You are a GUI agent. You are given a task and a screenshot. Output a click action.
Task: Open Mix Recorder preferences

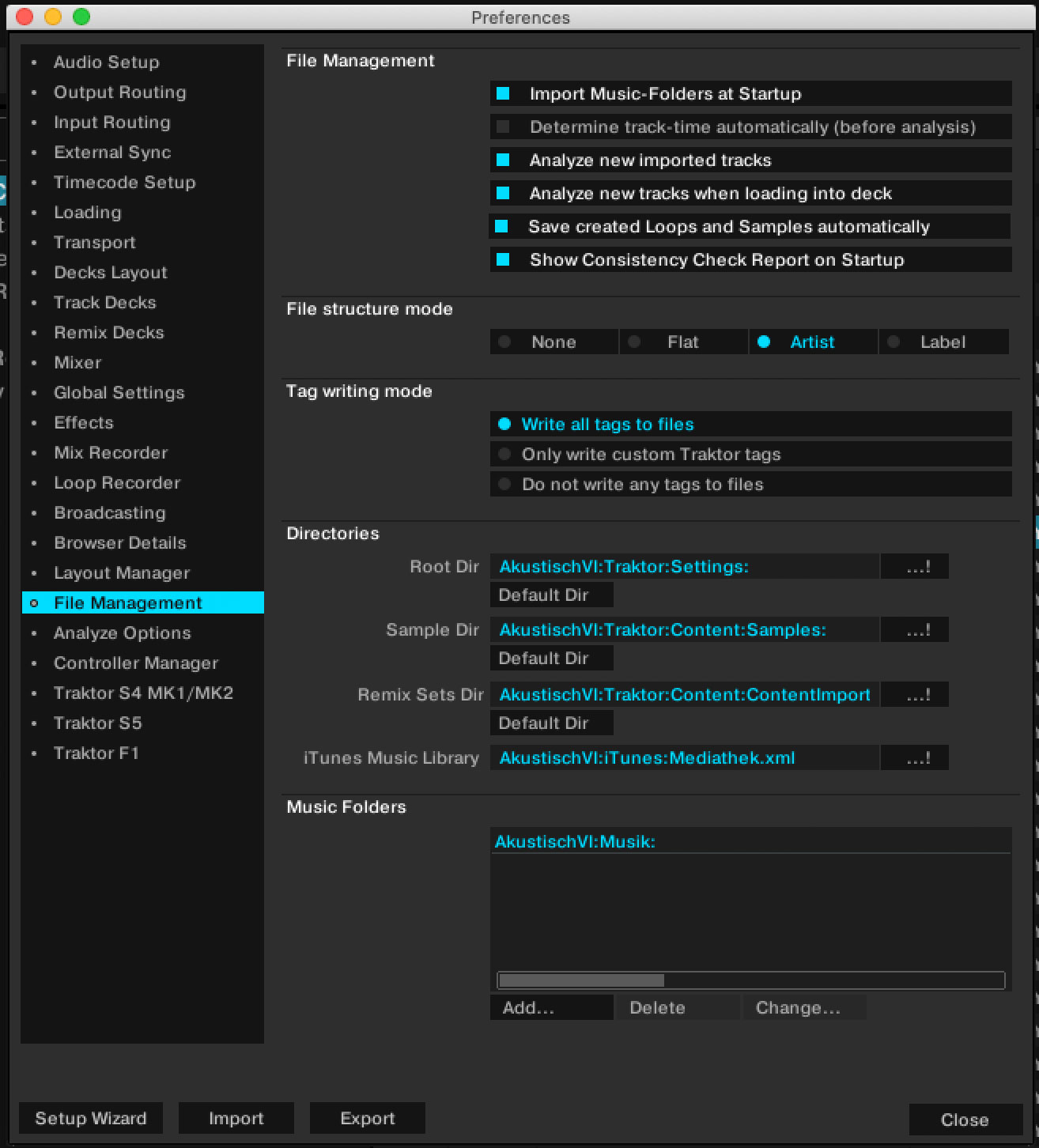coord(142,453)
